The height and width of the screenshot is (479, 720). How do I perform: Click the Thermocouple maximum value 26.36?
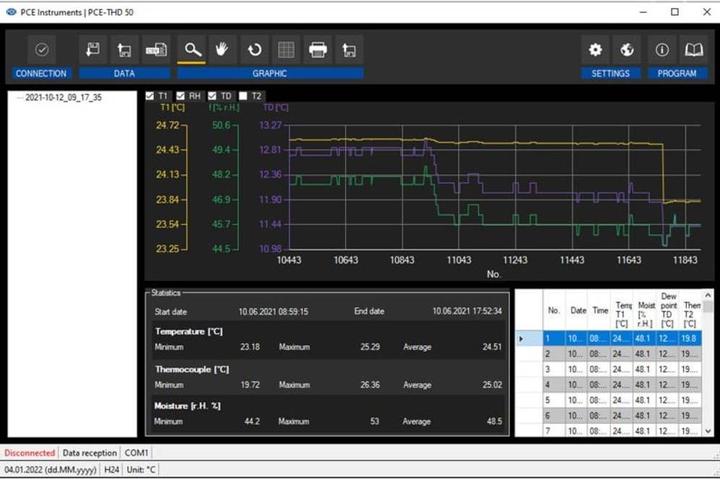(370, 385)
